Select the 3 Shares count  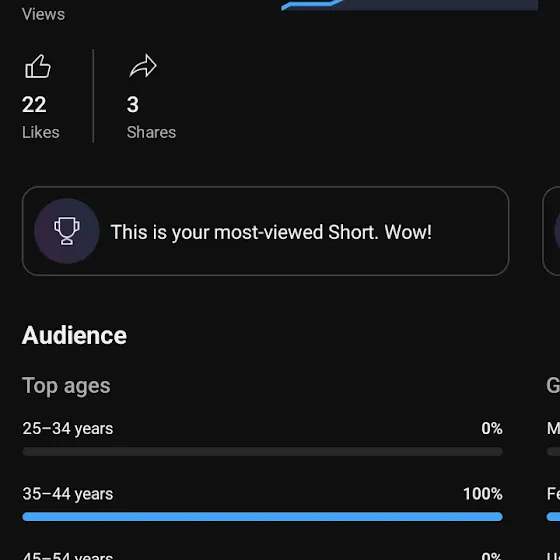click(x=132, y=105)
